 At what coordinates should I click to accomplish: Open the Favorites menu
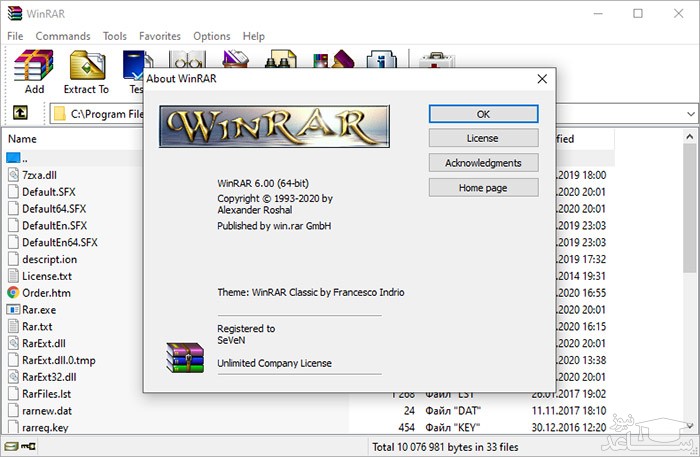pyautogui.click(x=160, y=36)
